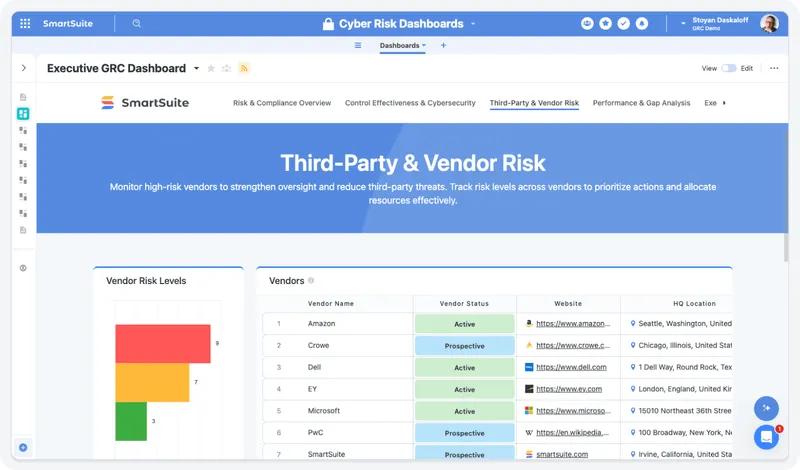The height and width of the screenshot is (470, 800).
Task: Expand the left sidebar with chevron
Action: click(23, 68)
